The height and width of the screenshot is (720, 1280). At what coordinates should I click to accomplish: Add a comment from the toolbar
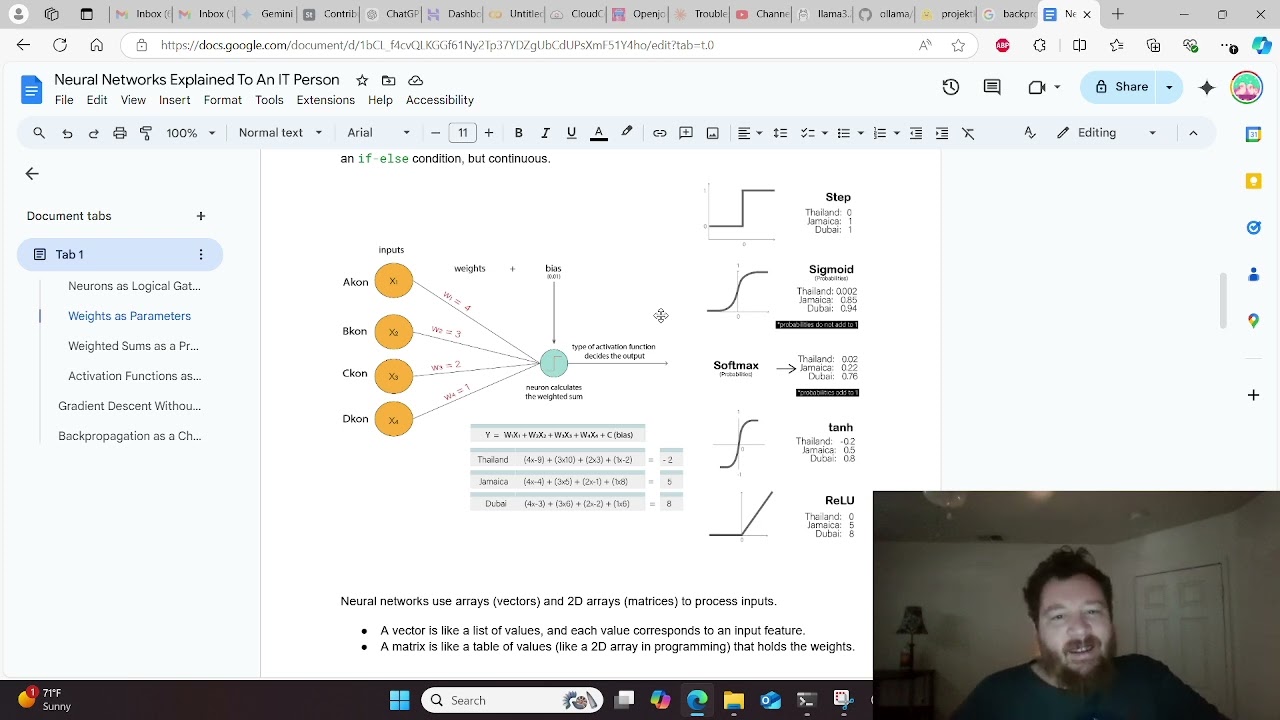[686, 133]
